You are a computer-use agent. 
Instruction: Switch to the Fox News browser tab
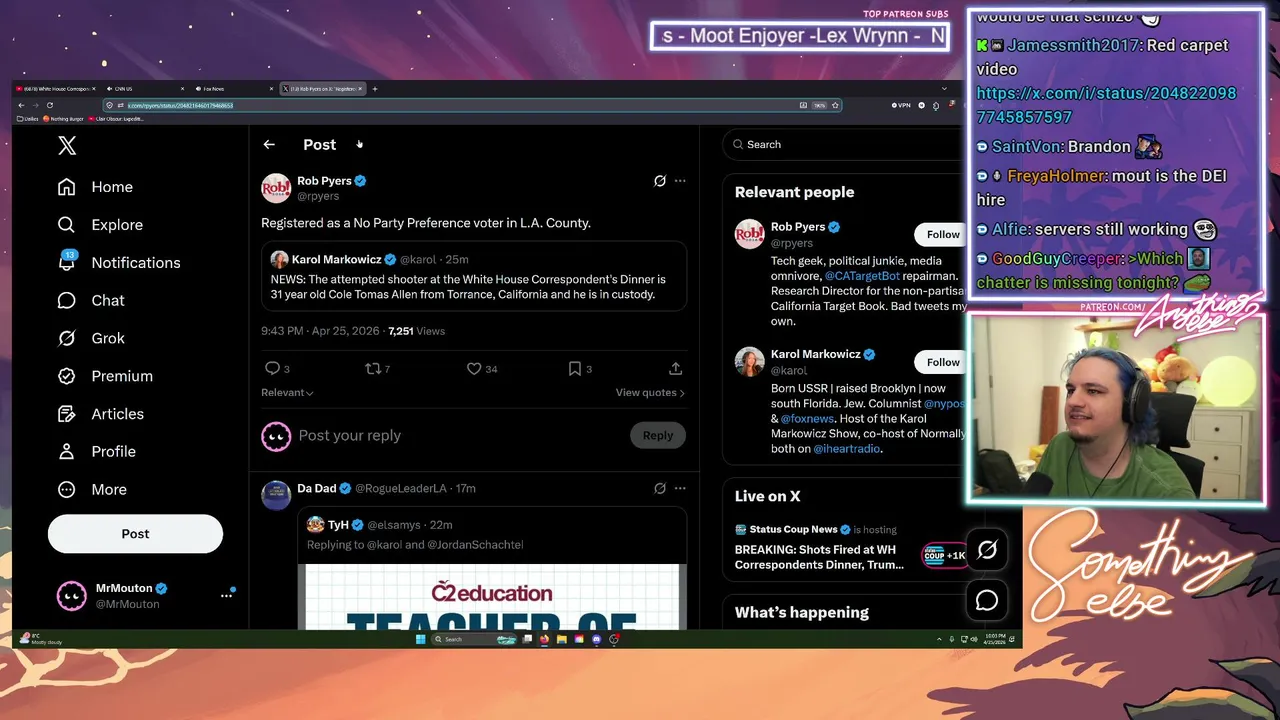(232, 89)
